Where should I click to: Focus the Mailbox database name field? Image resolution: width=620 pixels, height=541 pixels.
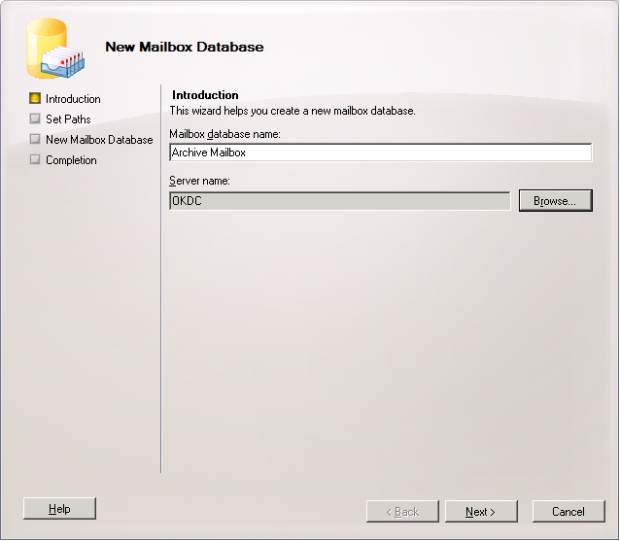[x=380, y=152]
